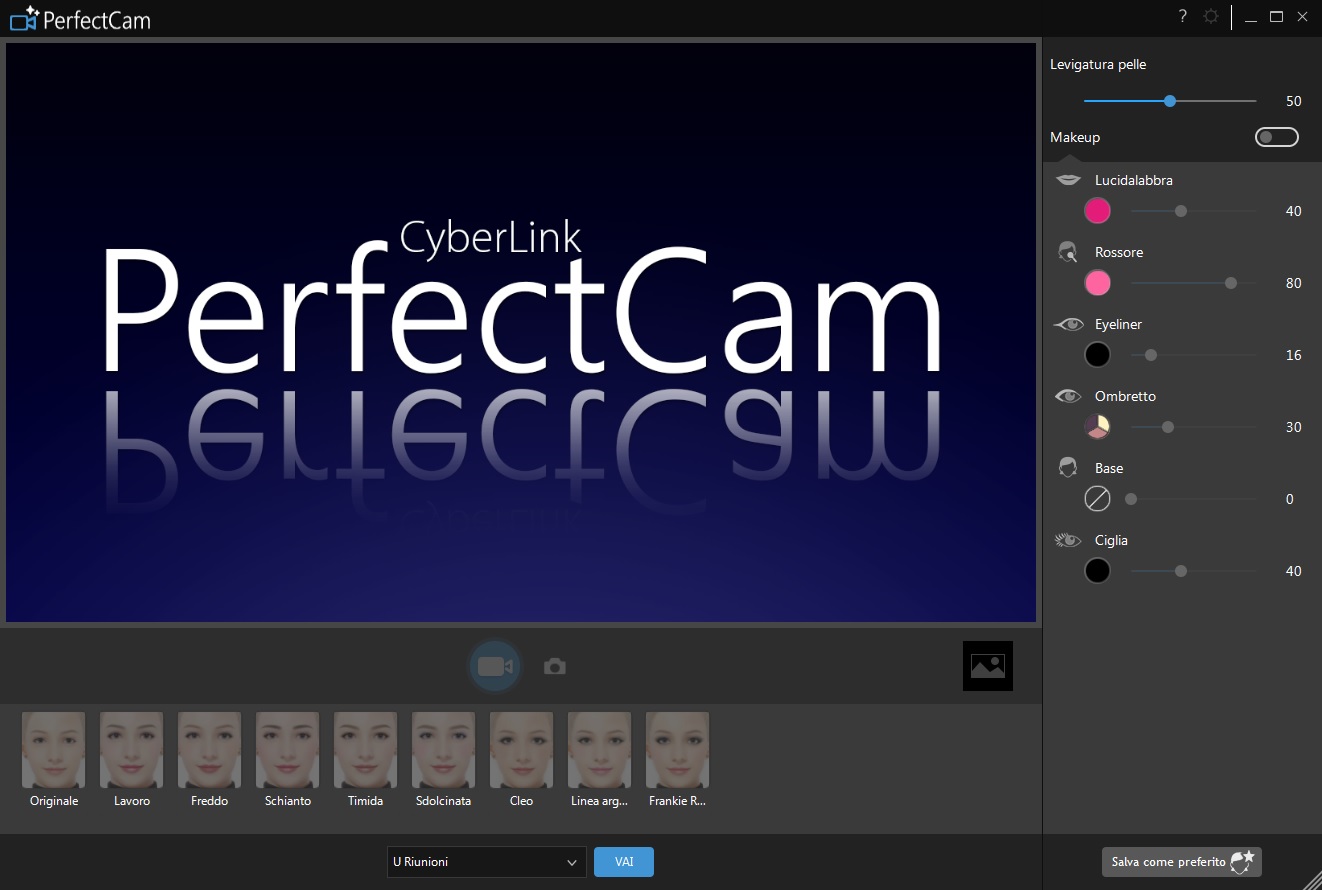Click the eye icon beside Eyeliner
Image resolution: width=1322 pixels, height=890 pixels.
click(x=1069, y=324)
